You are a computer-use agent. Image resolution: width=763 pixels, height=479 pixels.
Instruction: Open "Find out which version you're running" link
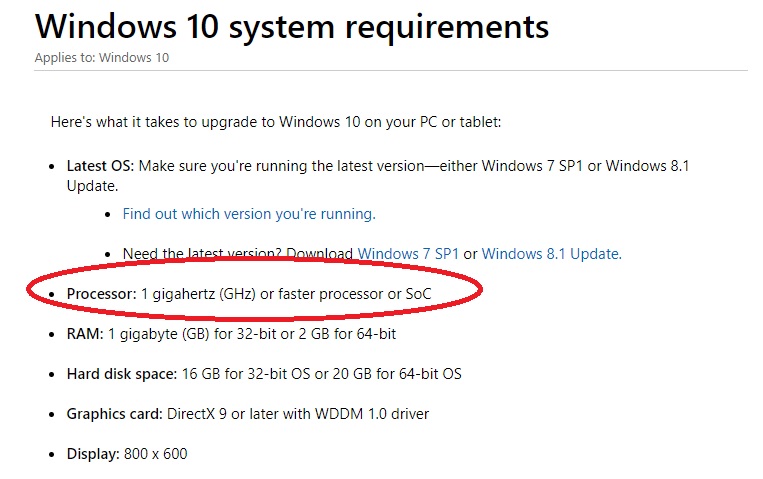(249, 214)
